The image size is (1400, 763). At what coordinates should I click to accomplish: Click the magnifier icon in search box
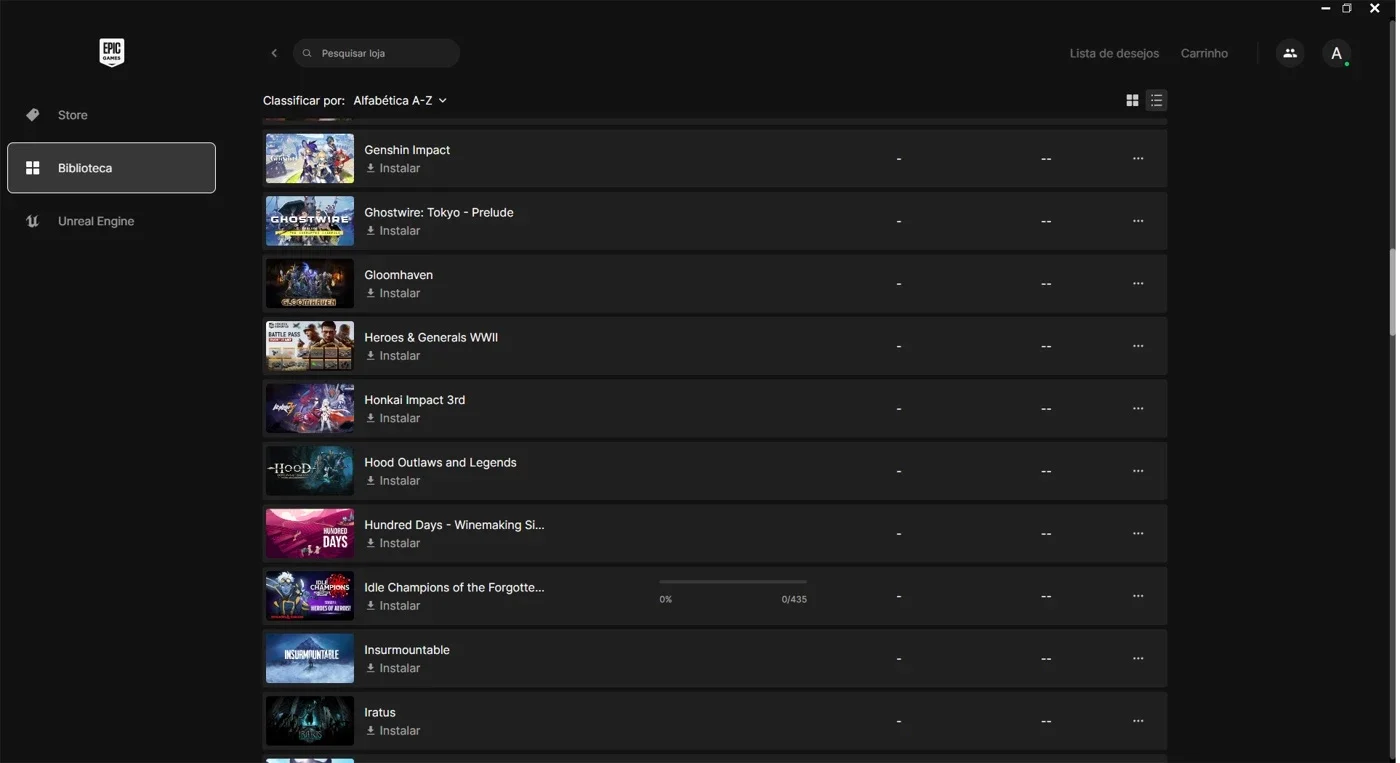click(x=307, y=53)
